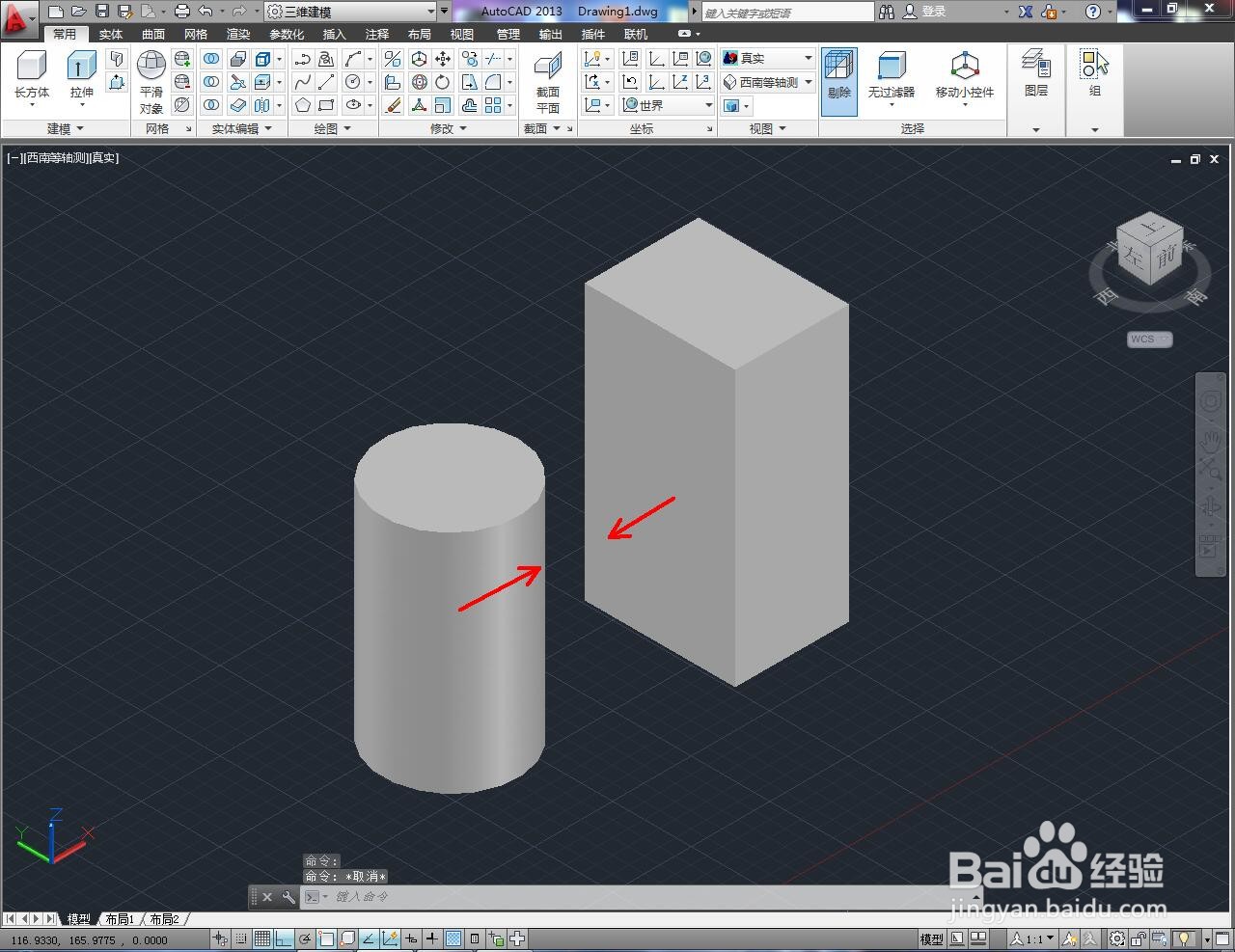Expand the 建模 panel
The image size is (1235, 952).
pyautogui.click(x=66, y=128)
